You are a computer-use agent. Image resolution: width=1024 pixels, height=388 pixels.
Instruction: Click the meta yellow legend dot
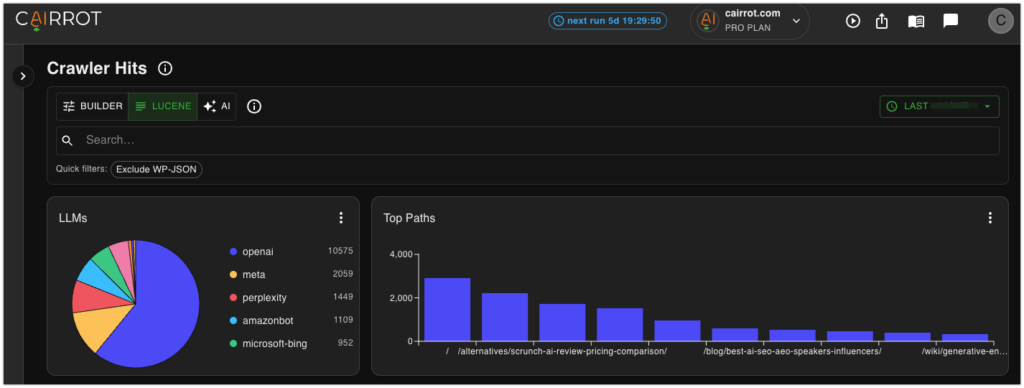233,274
